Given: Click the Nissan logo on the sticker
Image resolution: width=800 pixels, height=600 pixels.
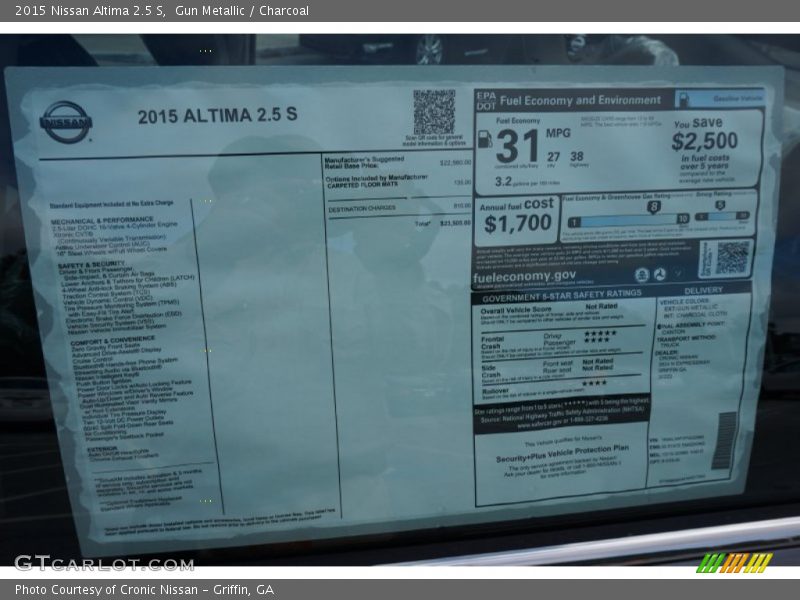Looking at the screenshot, I should point(66,122).
